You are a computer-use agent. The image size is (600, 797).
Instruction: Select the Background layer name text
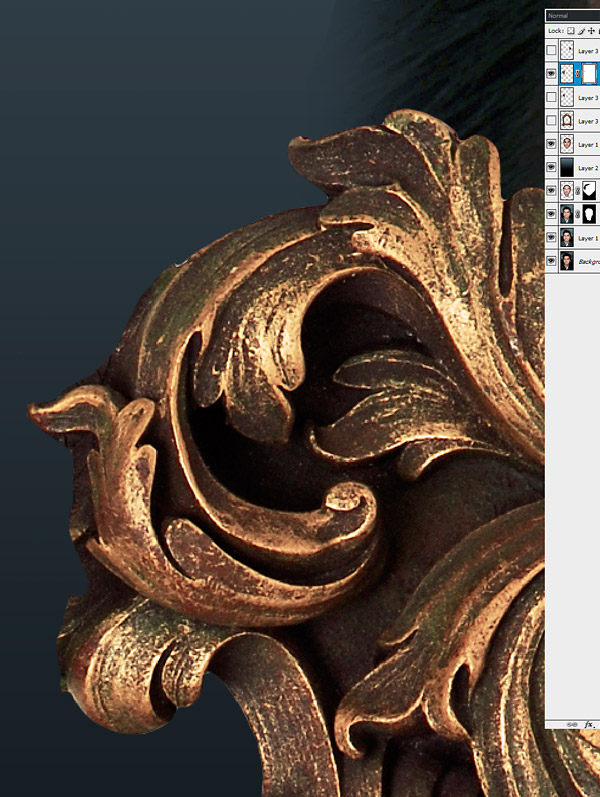589,262
